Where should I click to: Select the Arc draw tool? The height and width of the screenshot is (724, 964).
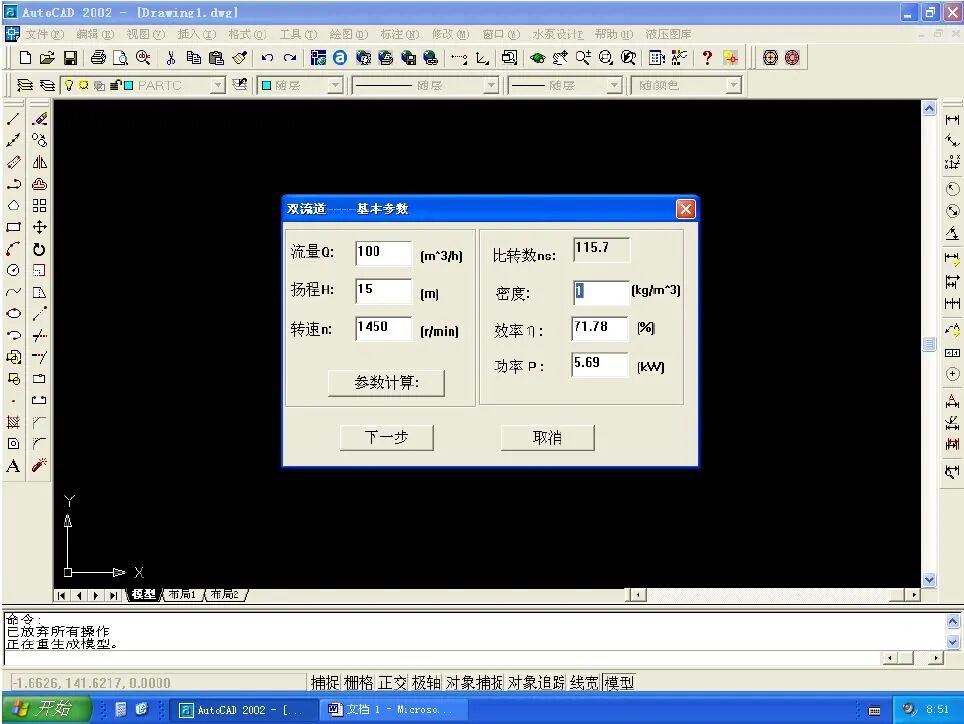tap(13, 249)
